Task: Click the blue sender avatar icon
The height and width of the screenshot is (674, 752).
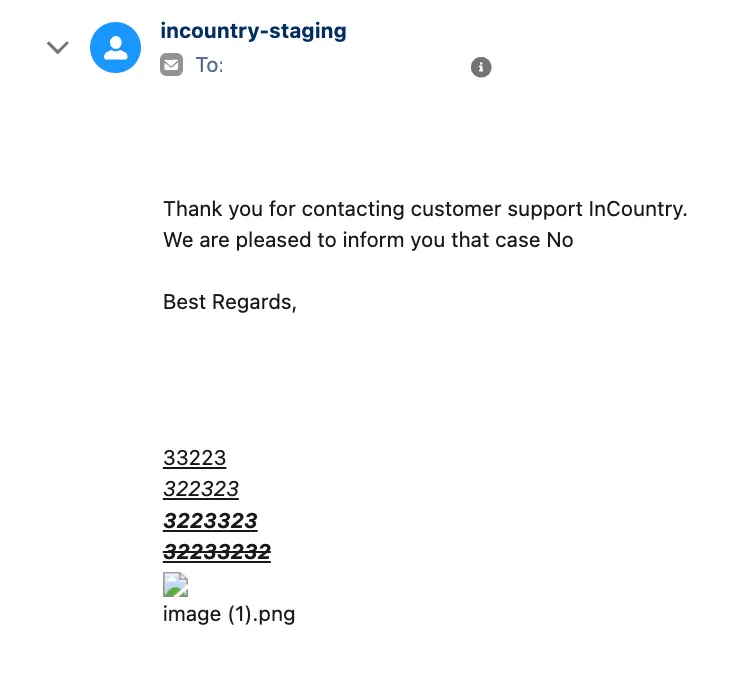Action: tap(116, 47)
